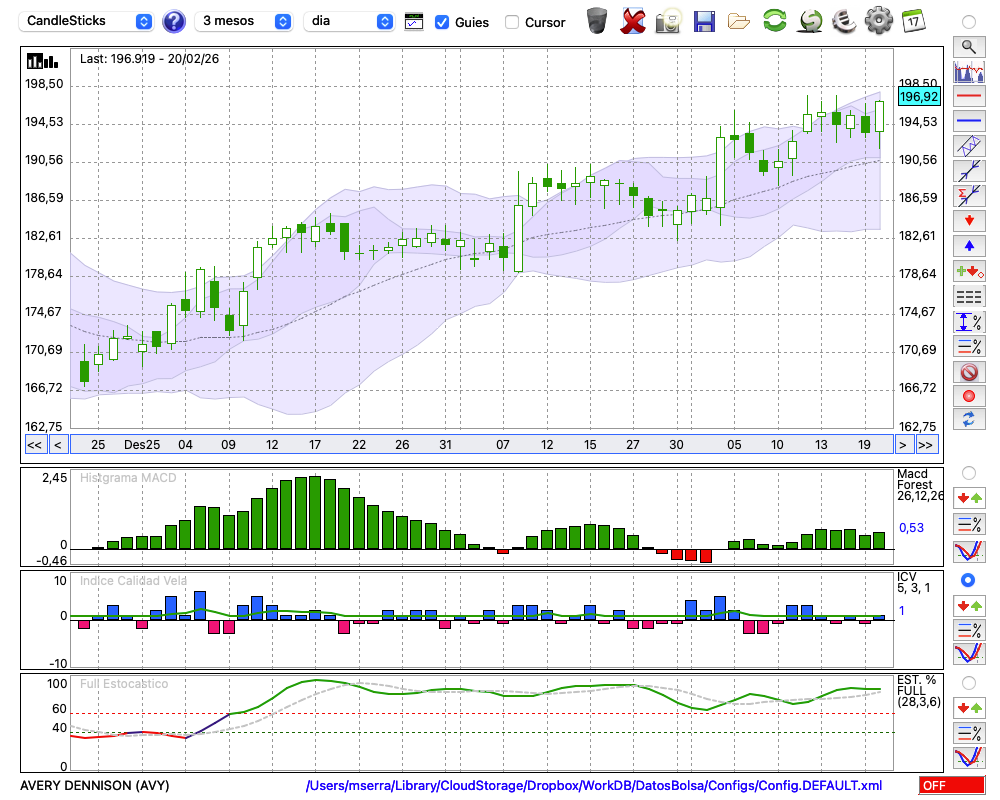The height and width of the screenshot is (800, 1000).
Task: Open the dia interval dropdown
Action: point(350,21)
